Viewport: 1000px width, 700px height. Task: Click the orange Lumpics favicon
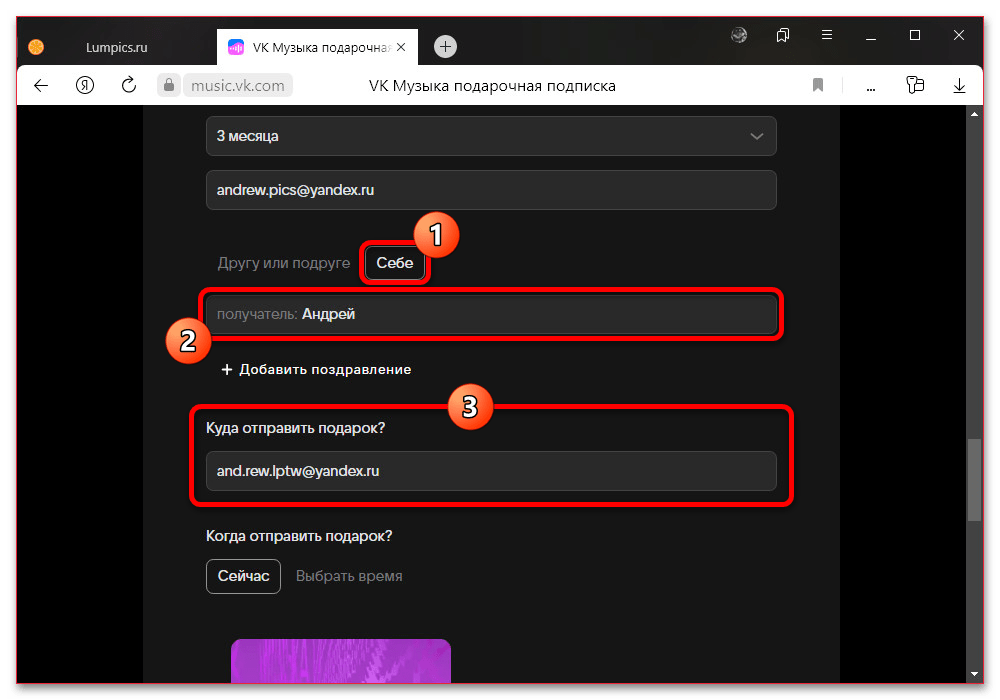36,47
